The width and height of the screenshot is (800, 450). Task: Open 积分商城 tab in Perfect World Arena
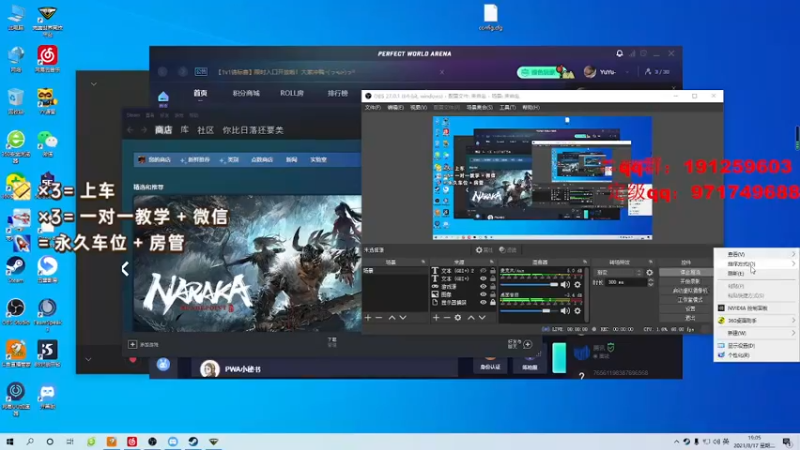coord(246,93)
